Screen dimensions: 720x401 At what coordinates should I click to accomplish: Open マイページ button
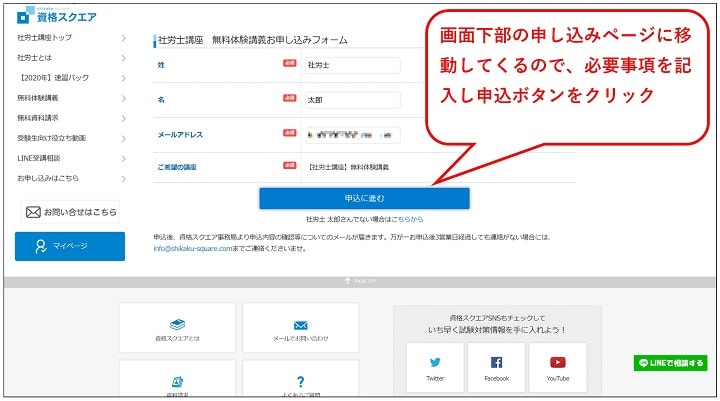tap(70, 246)
